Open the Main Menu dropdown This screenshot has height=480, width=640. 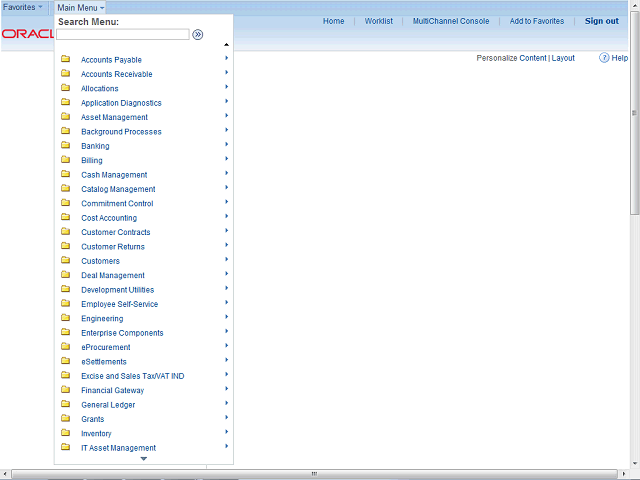(x=80, y=8)
